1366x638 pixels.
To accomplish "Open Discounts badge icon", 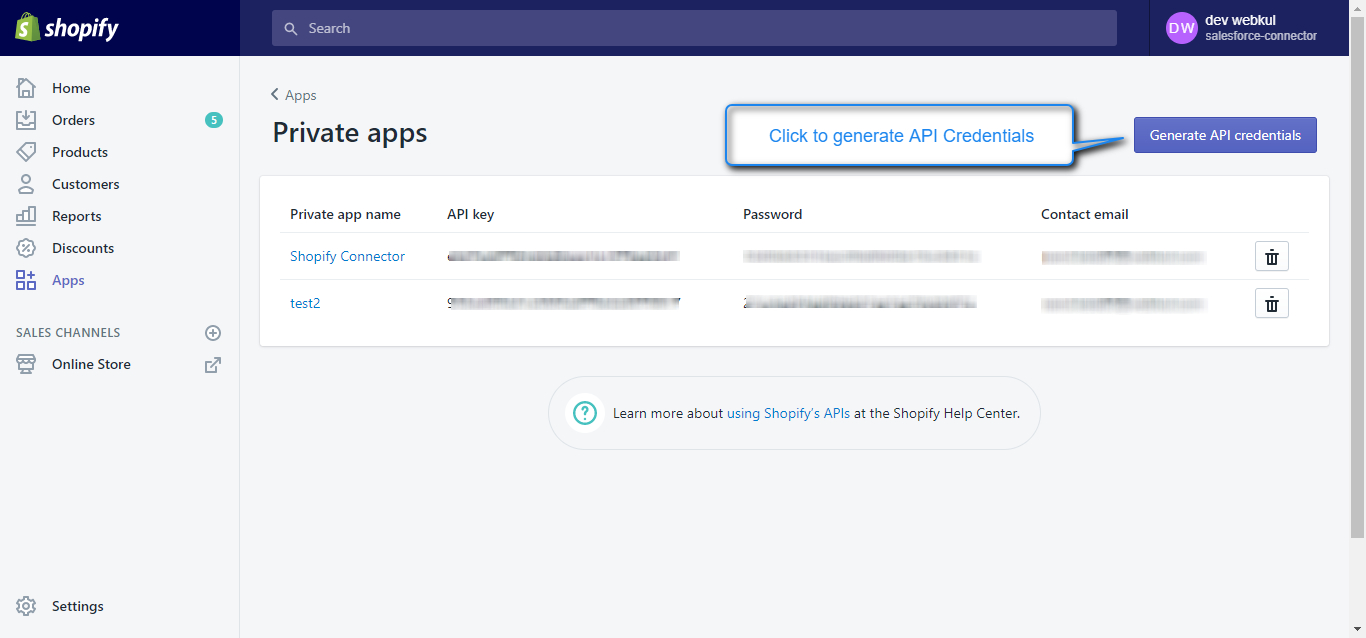I will click(x=26, y=248).
